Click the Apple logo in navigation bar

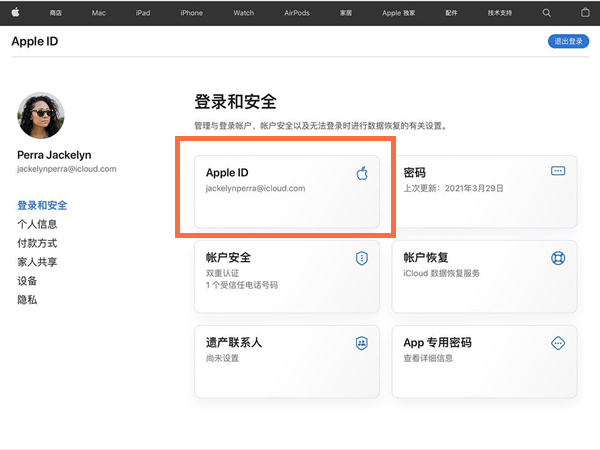tap(15, 13)
